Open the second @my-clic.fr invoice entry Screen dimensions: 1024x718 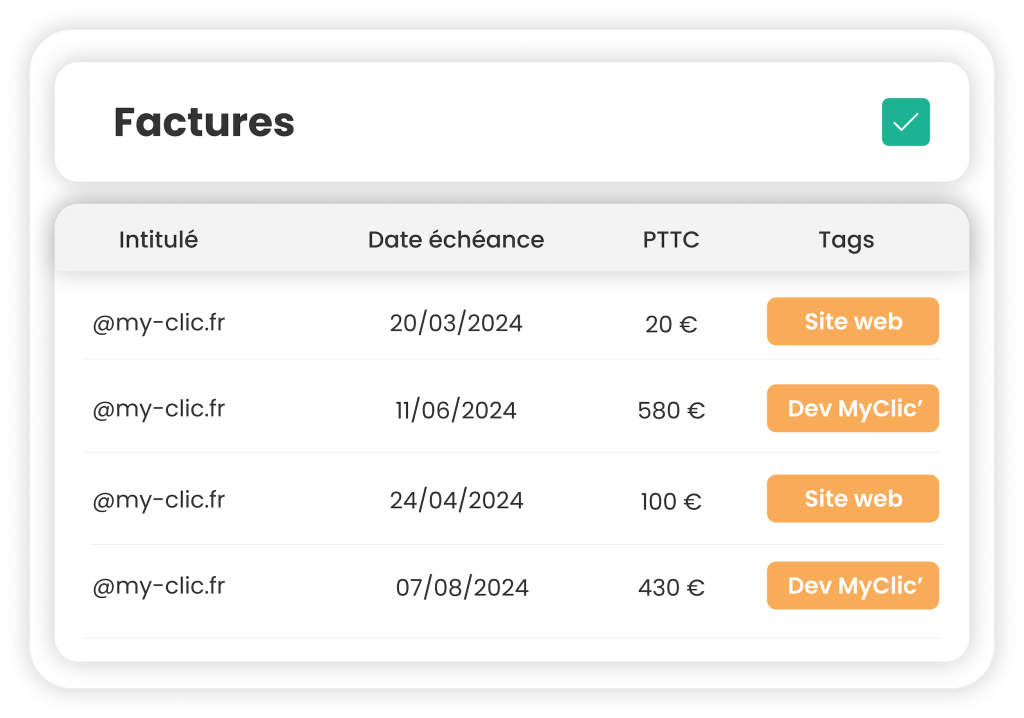click(157, 408)
